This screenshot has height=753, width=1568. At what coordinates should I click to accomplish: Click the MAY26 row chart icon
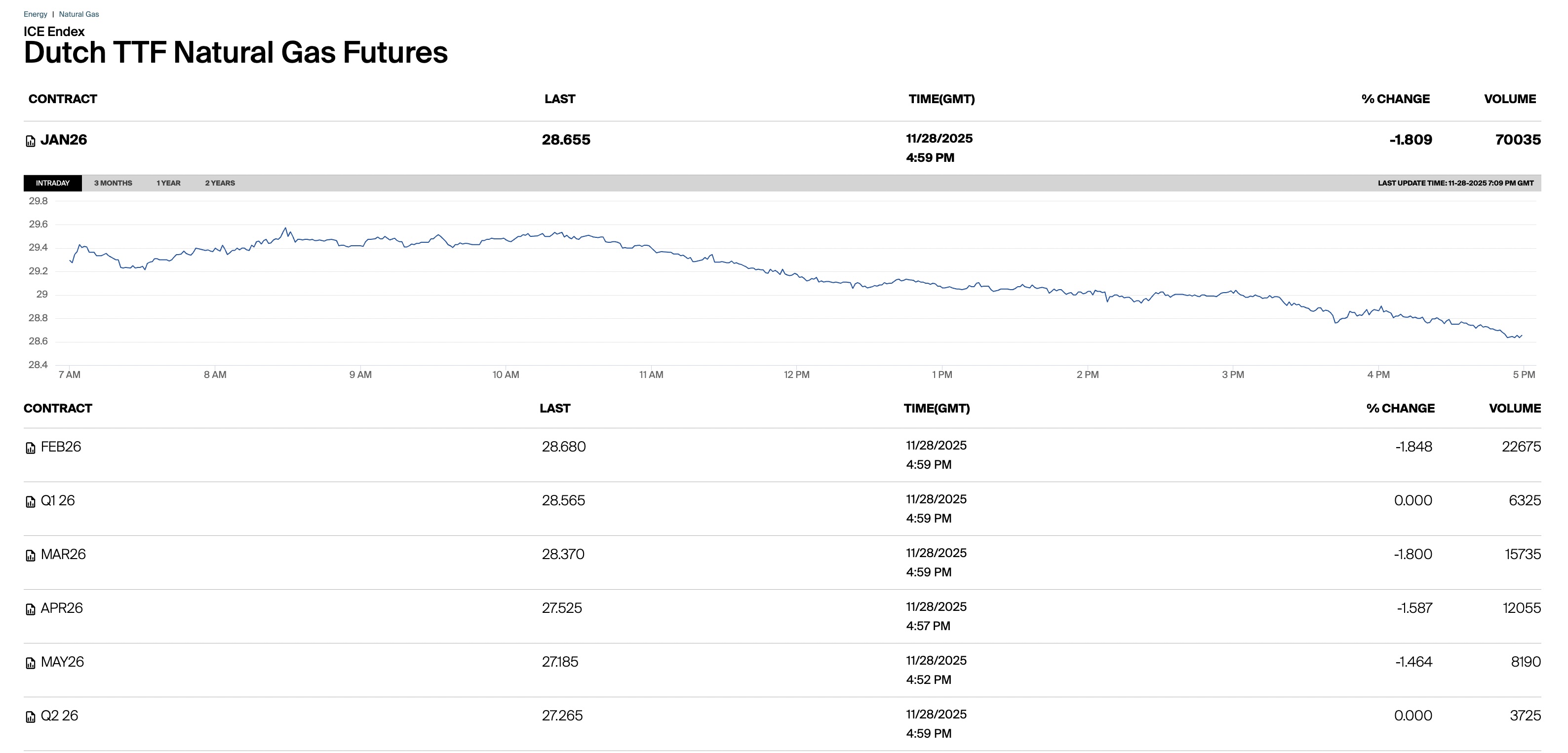(x=31, y=663)
